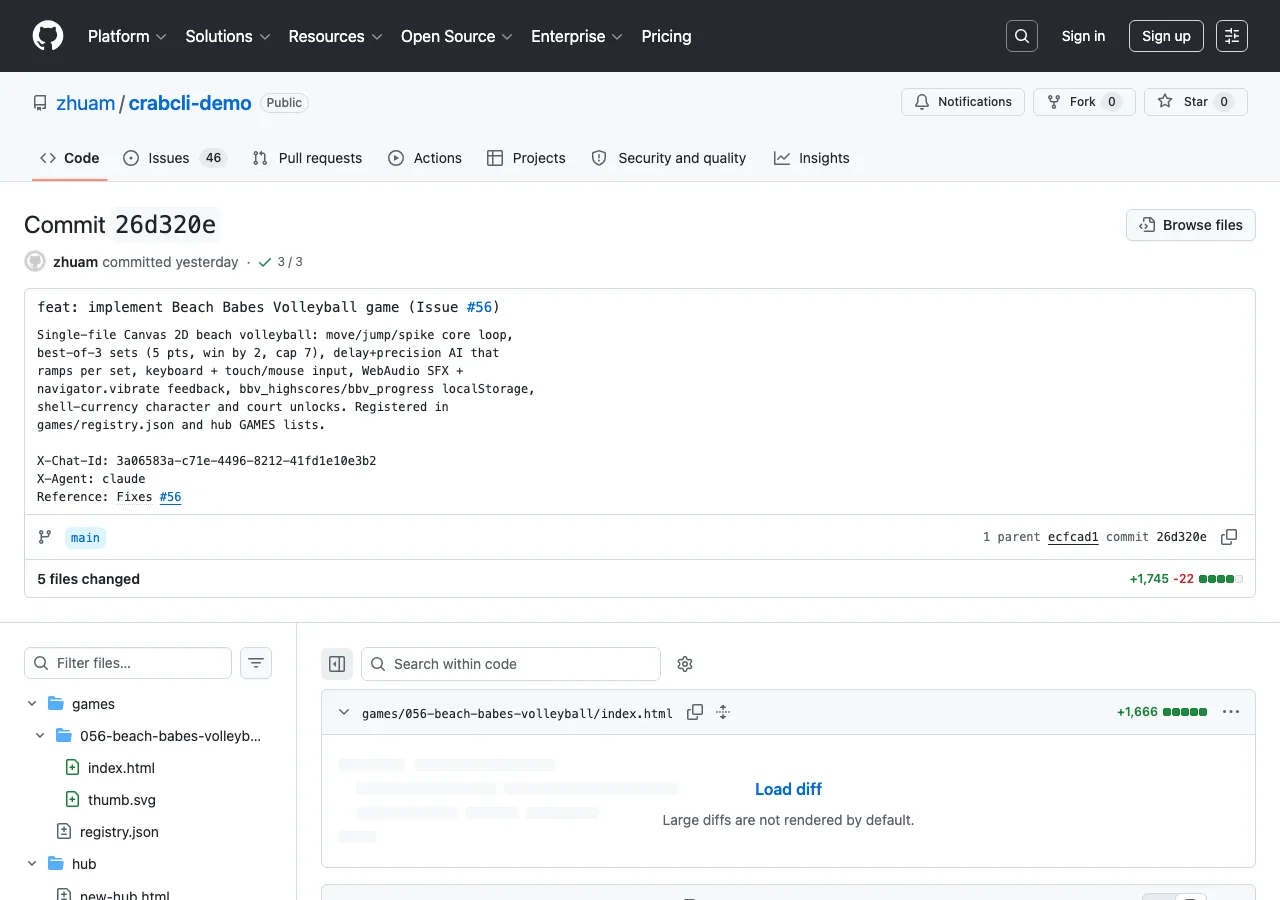
Task: Open issue #56 in commit title
Action: tap(479, 307)
